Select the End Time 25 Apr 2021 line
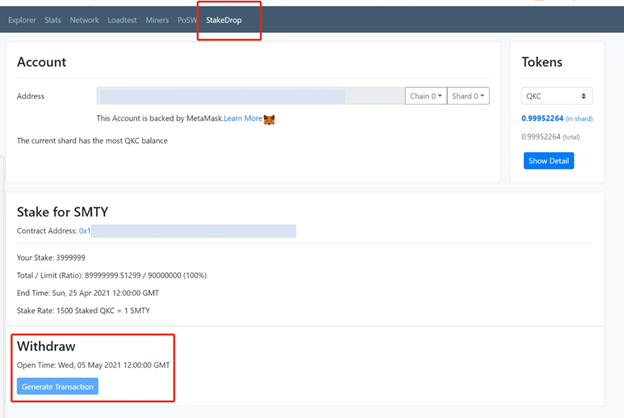Viewport: 624px width, 418px height. point(88,293)
